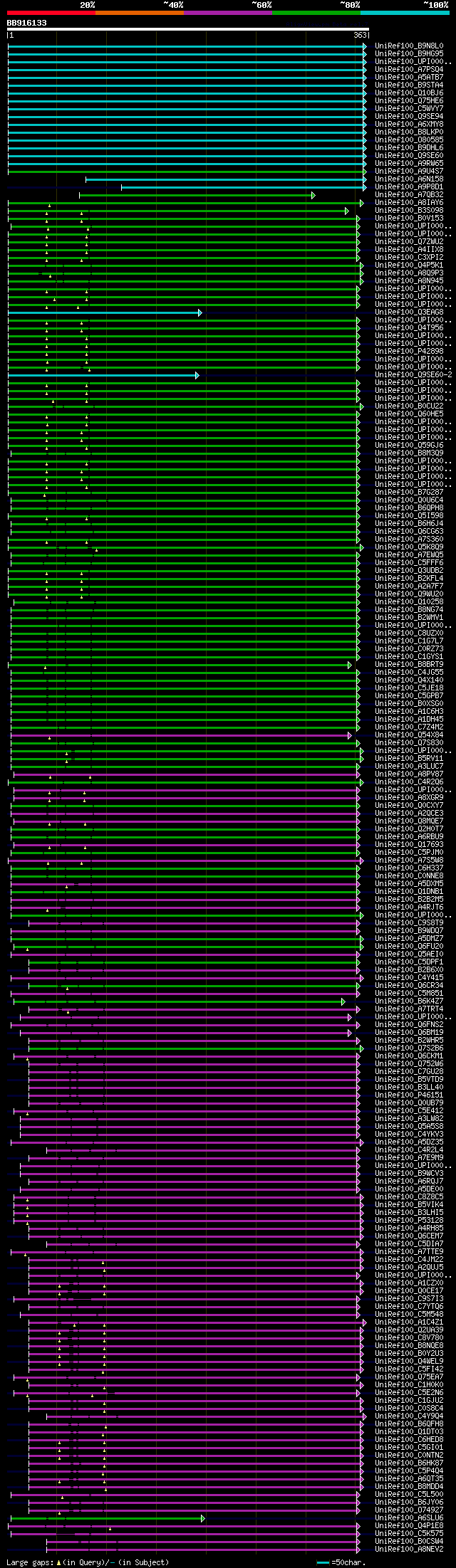
Task: Click the red ~20% identity legend bar
Action: [x=51, y=12]
